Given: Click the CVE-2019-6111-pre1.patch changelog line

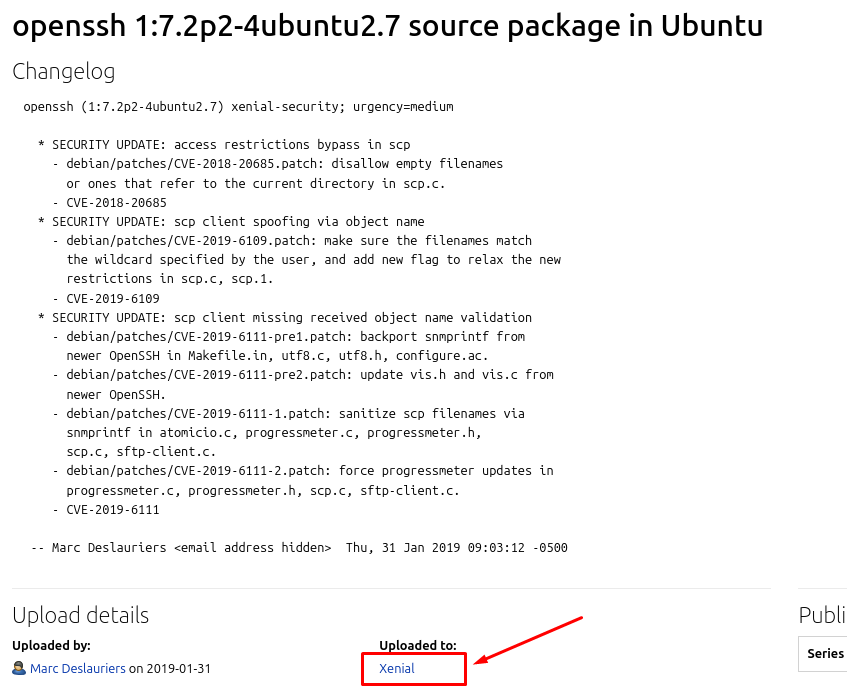Looking at the screenshot, I should [295, 336].
